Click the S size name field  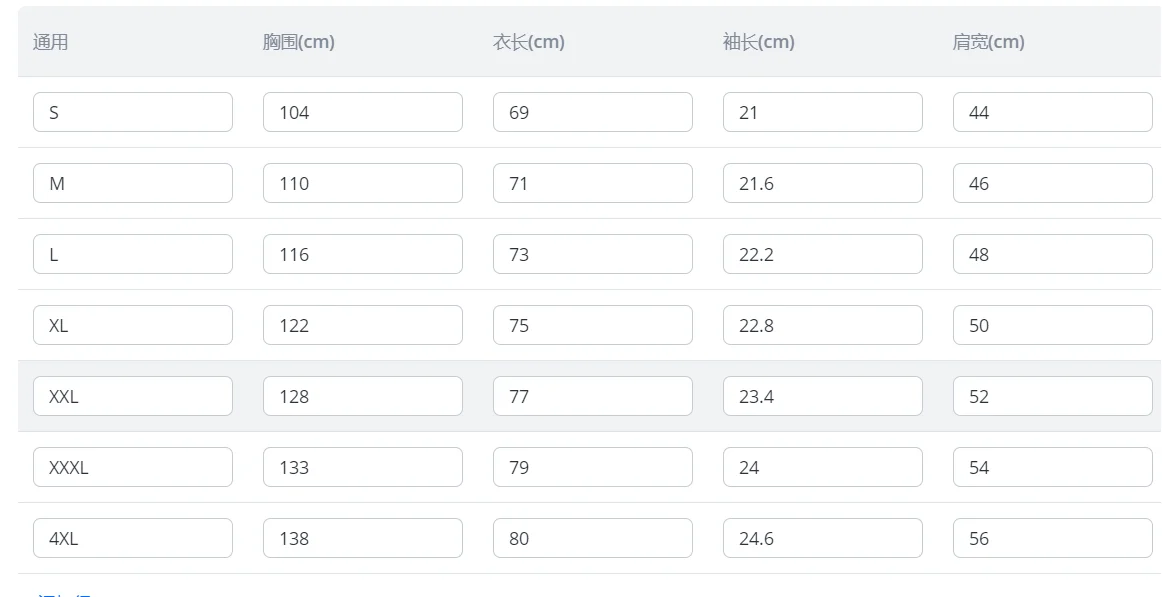(132, 112)
